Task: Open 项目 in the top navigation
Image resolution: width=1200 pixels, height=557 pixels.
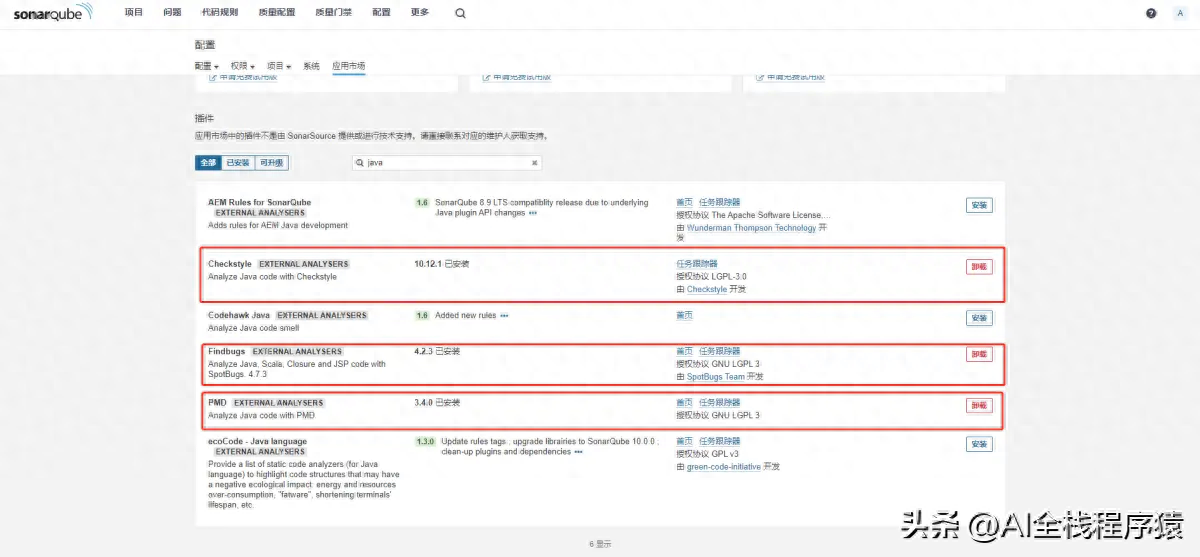Action: point(133,12)
